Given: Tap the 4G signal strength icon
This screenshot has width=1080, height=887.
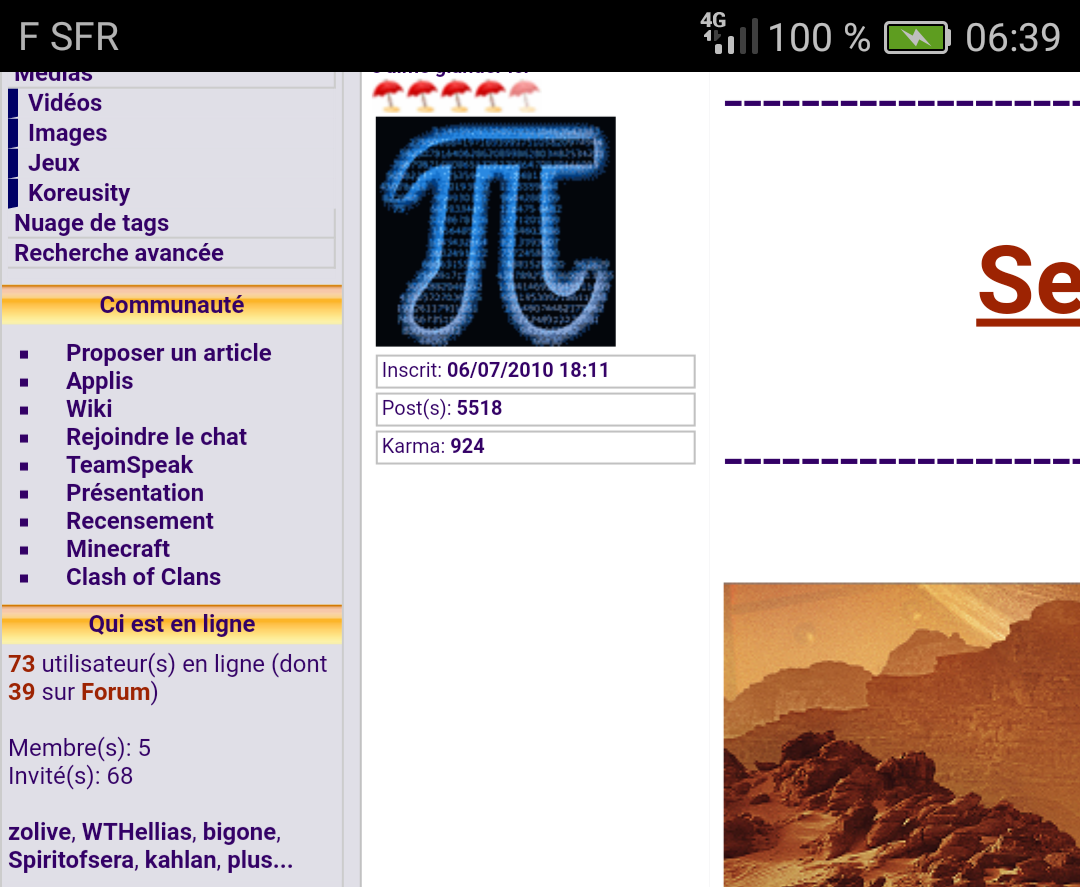Looking at the screenshot, I should click(x=730, y=35).
